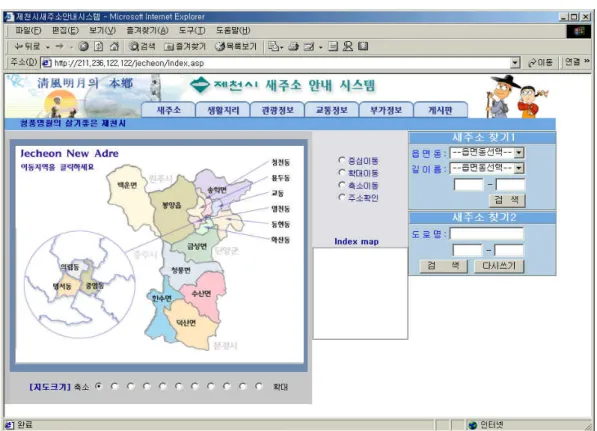Click the Messenger person toolbar icon

pyautogui.click(x=348, y=46)
